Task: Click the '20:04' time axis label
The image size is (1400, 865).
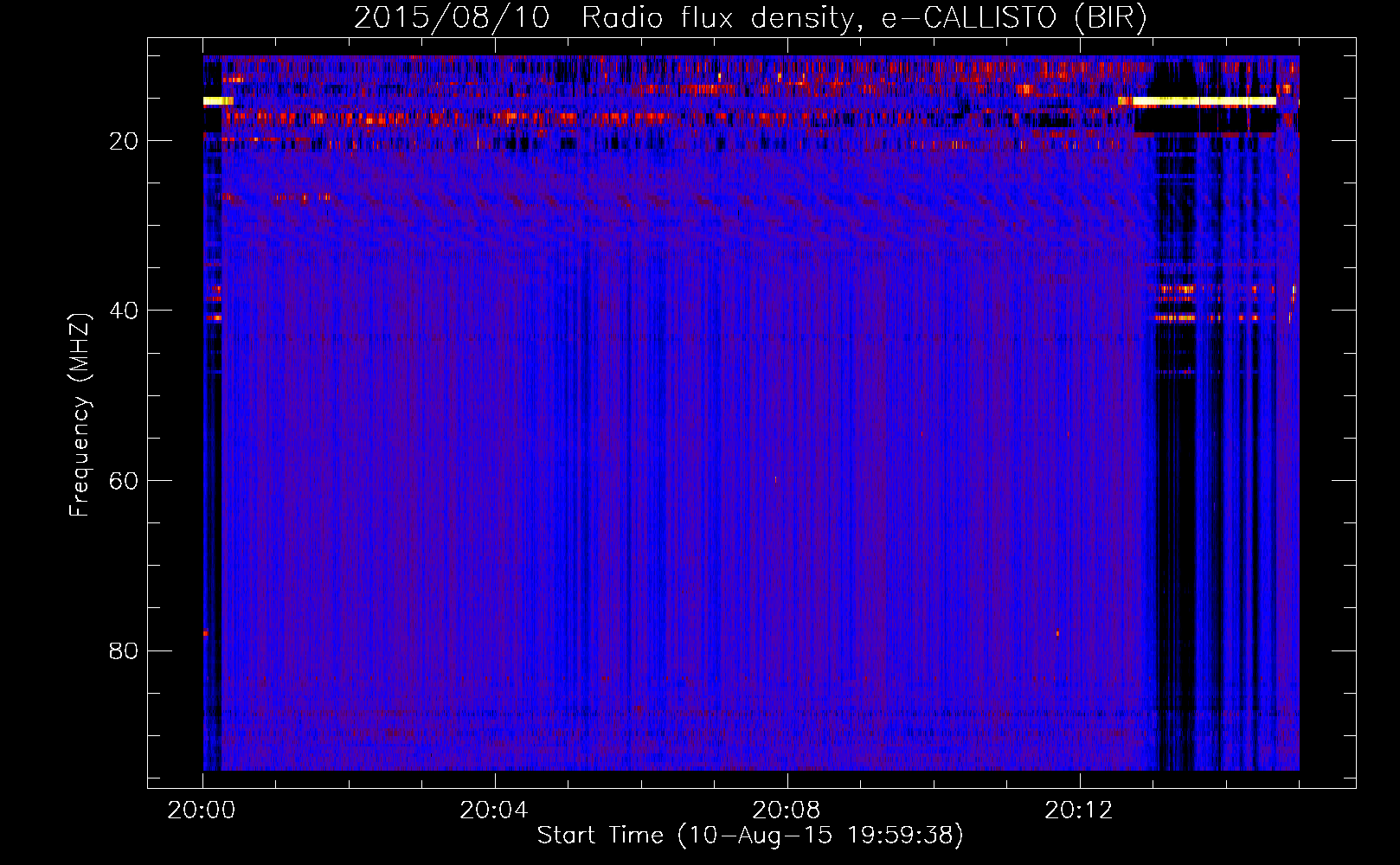Action: point(494,811)
